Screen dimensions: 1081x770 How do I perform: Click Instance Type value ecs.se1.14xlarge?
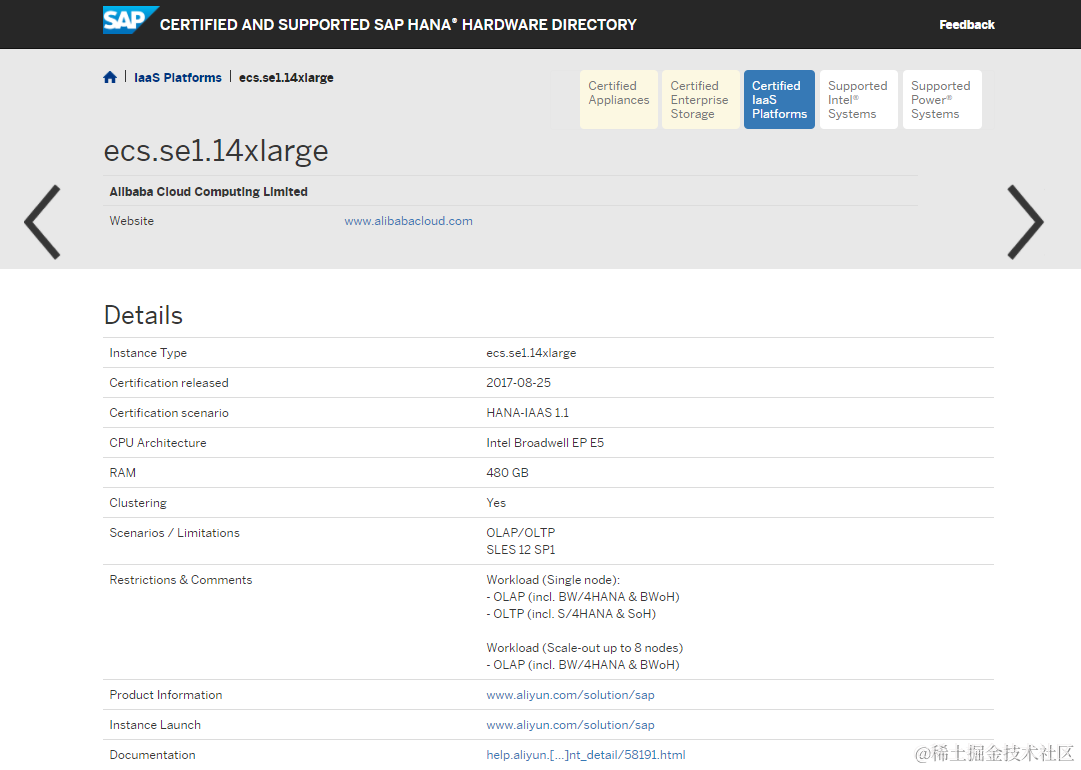[531, 353]
